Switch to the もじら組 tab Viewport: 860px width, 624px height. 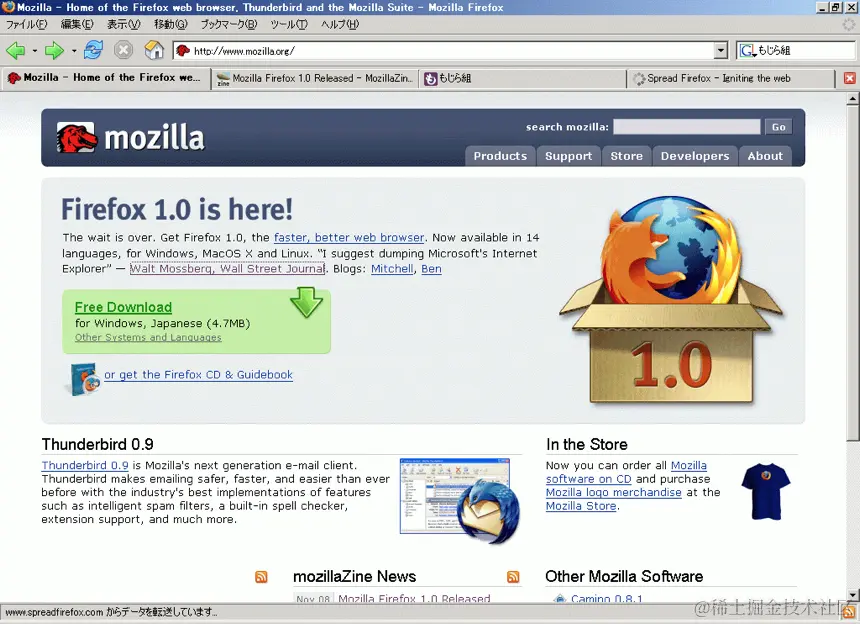pos(523,78)
